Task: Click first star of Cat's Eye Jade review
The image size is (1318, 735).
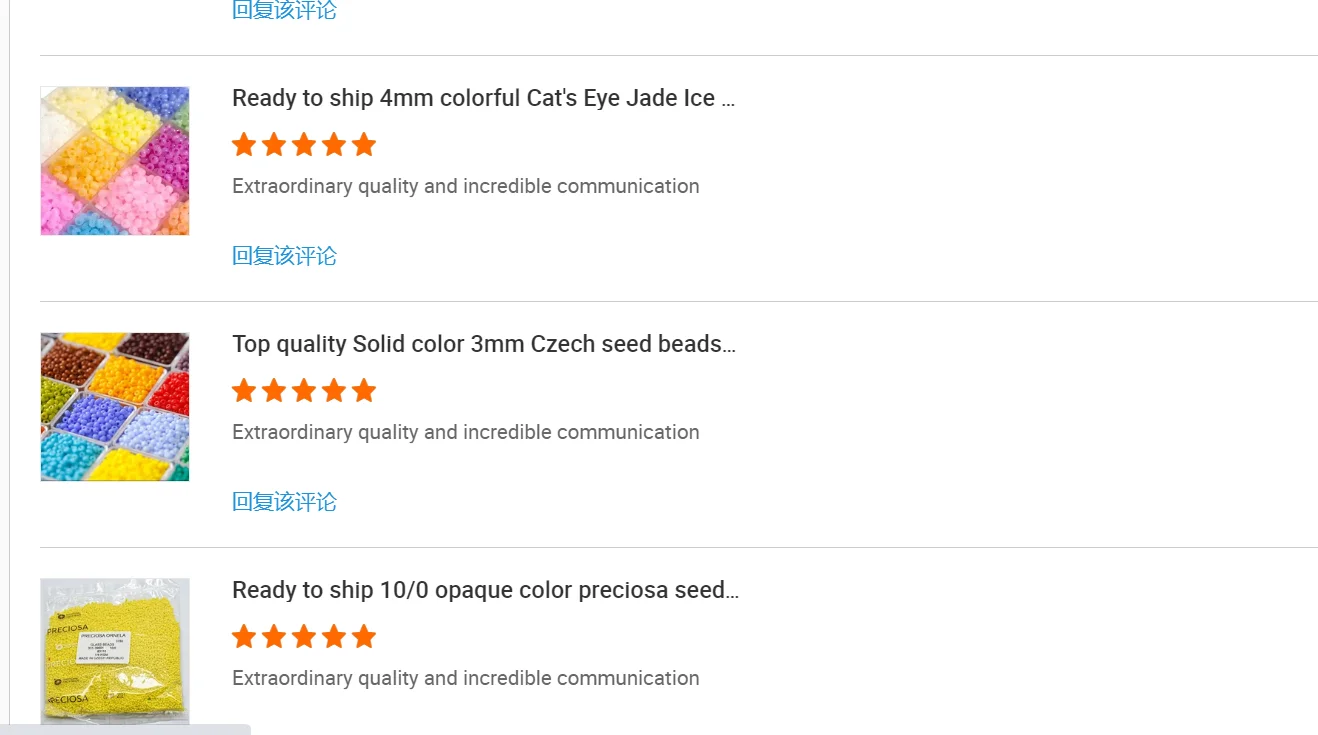Action: coord(244,145)
